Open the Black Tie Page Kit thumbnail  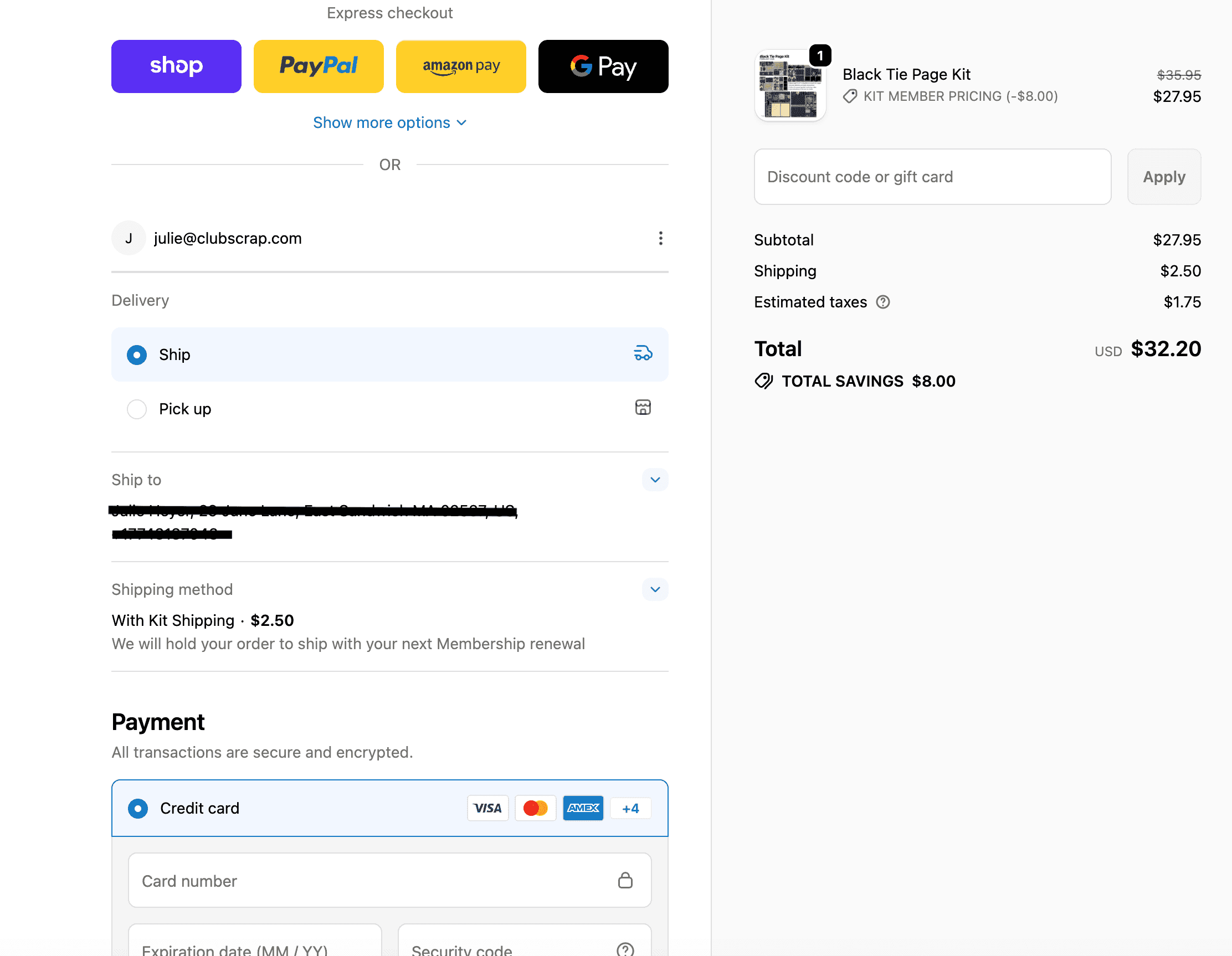(x=790, y=85)
